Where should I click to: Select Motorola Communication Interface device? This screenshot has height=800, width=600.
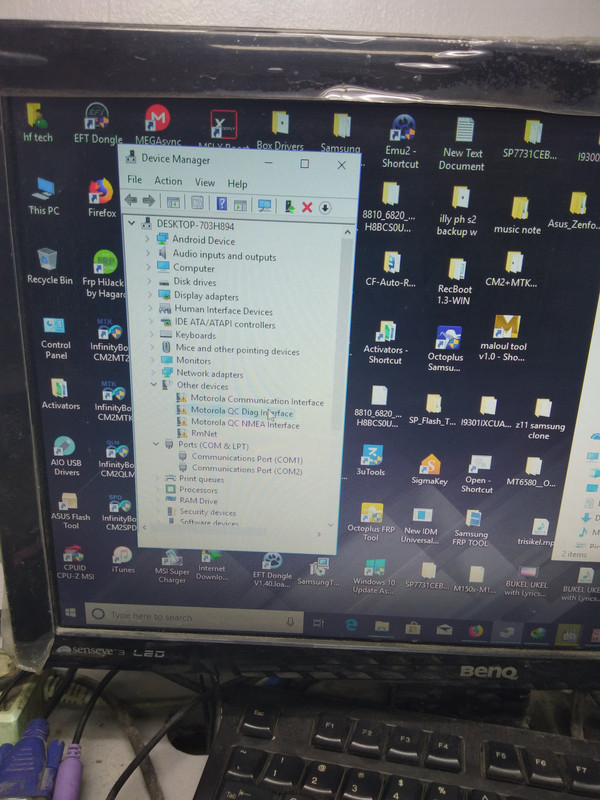[257, 401]
